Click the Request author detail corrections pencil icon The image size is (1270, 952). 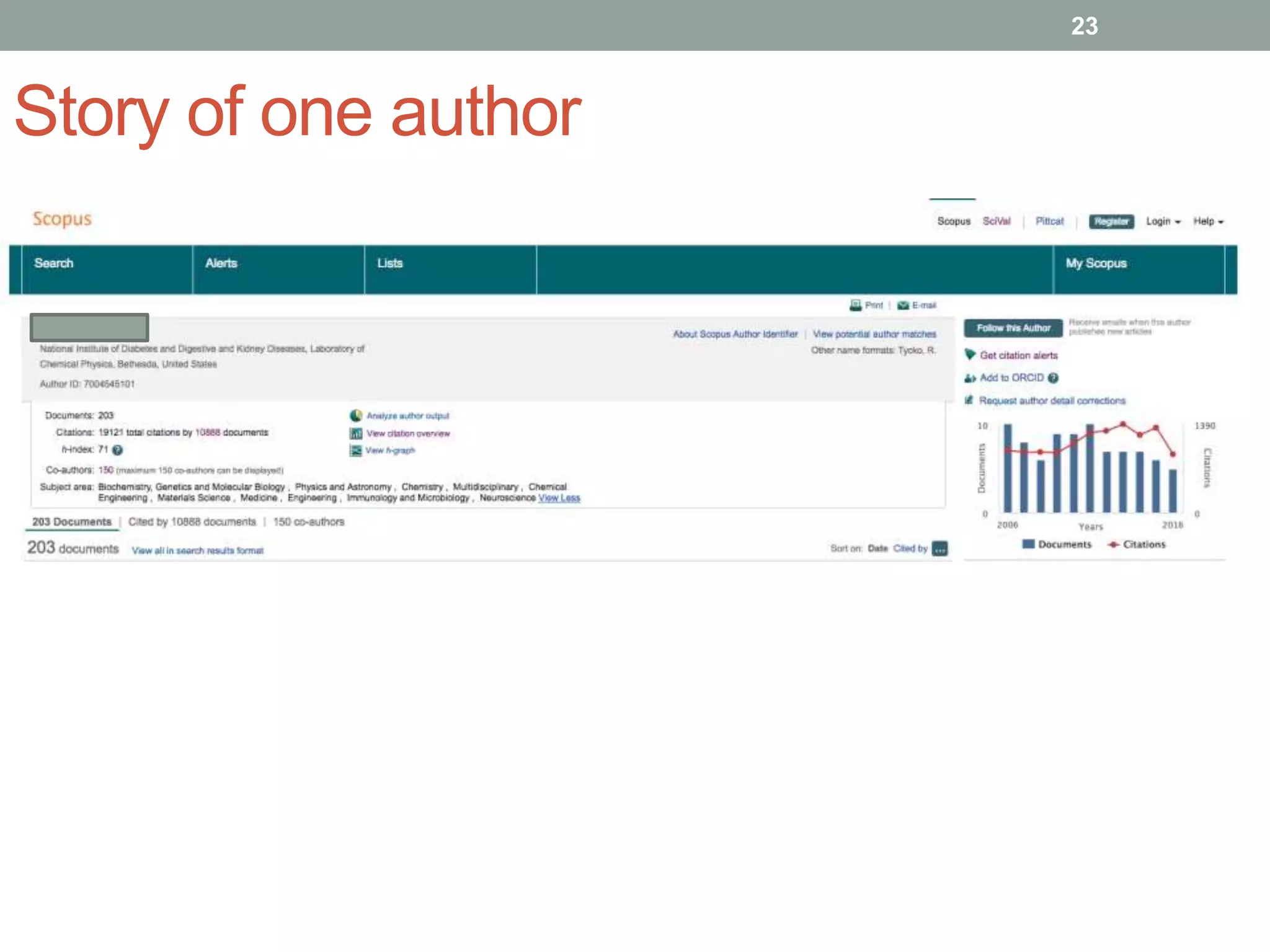(969, 400)
